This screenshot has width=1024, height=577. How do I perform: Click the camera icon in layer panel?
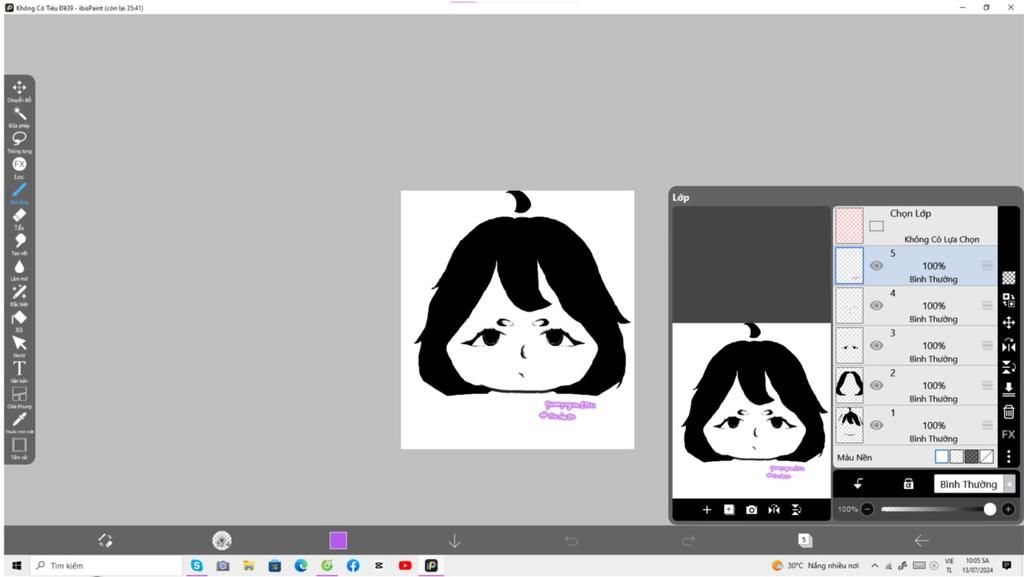751,510
